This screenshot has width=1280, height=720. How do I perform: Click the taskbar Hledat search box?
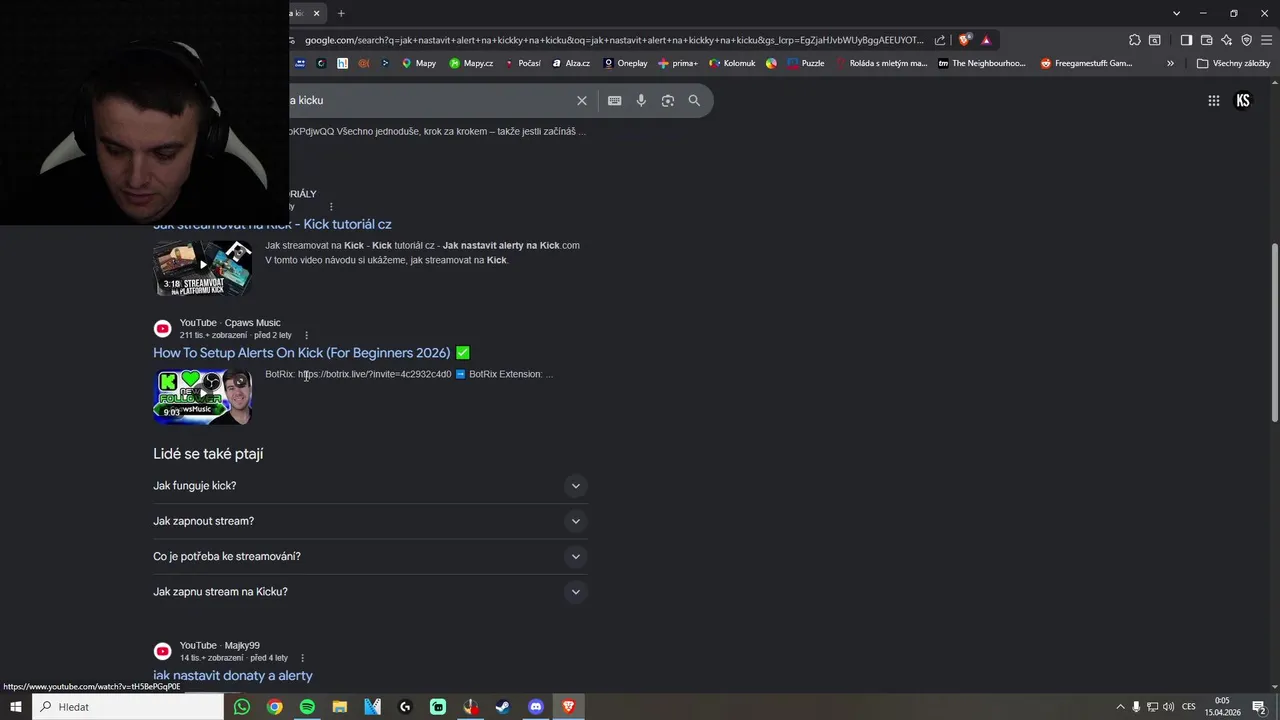pyautogui.click(x=128, y=707)
